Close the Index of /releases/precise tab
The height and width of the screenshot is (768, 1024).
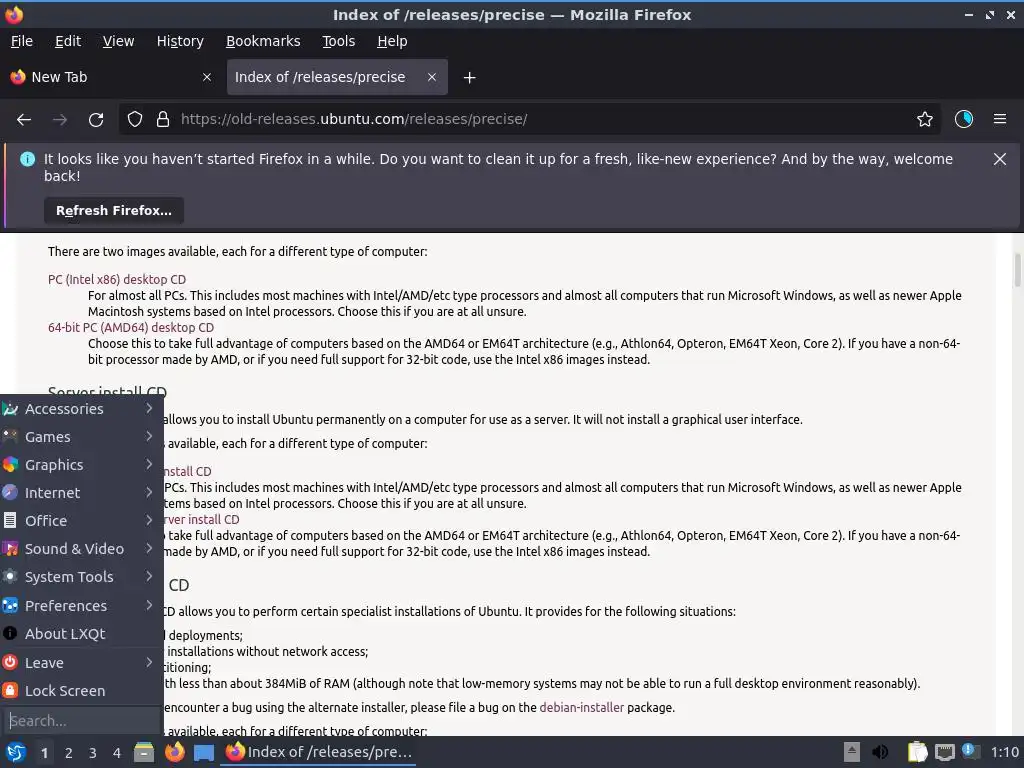tap(432, 77)
